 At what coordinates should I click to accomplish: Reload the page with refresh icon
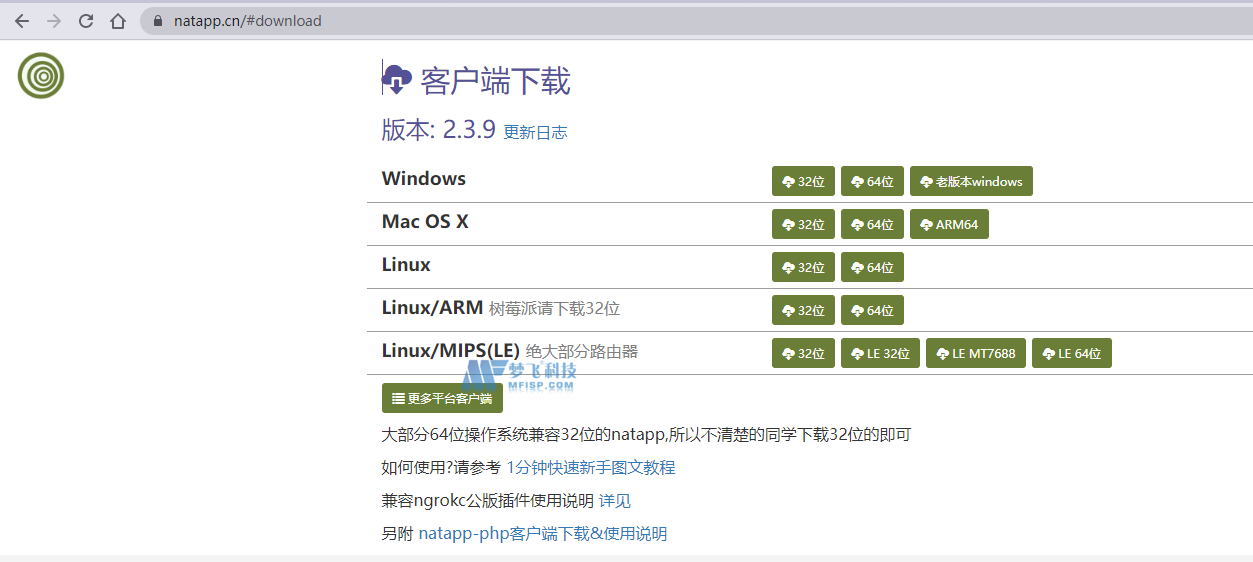click(x=86, y=21)
